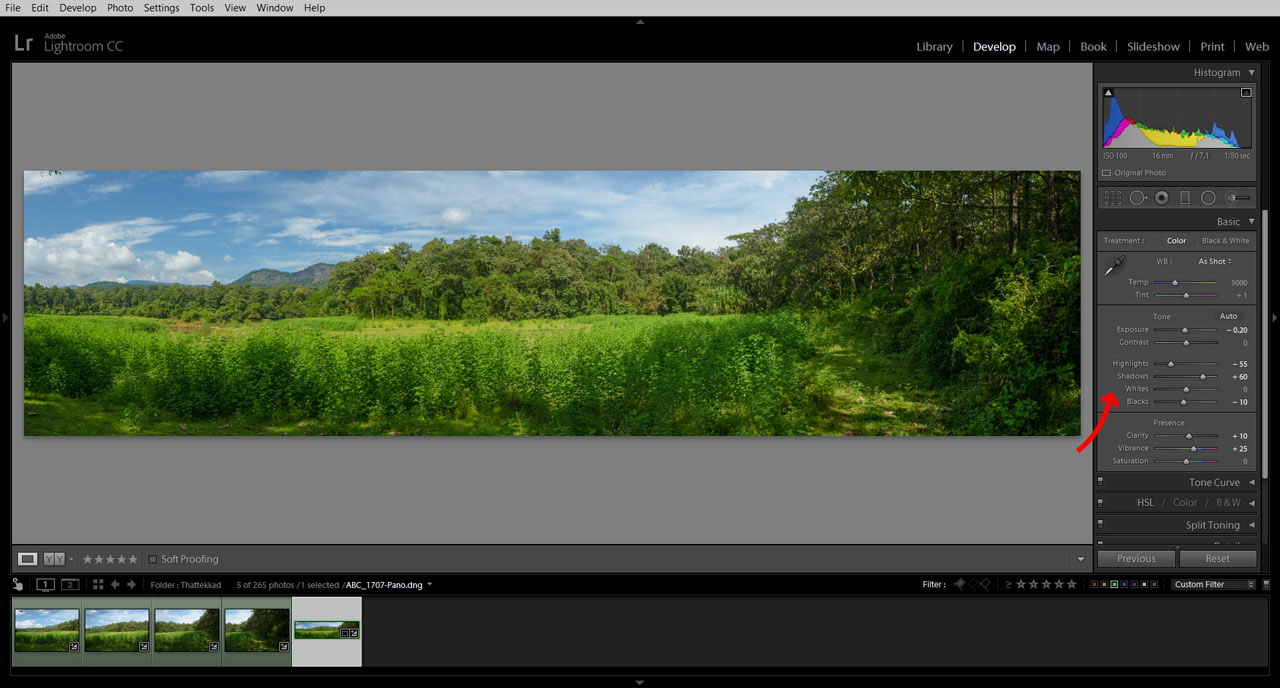
Task: Select the Graduated Filter tool
Action: pos(1185,198)
